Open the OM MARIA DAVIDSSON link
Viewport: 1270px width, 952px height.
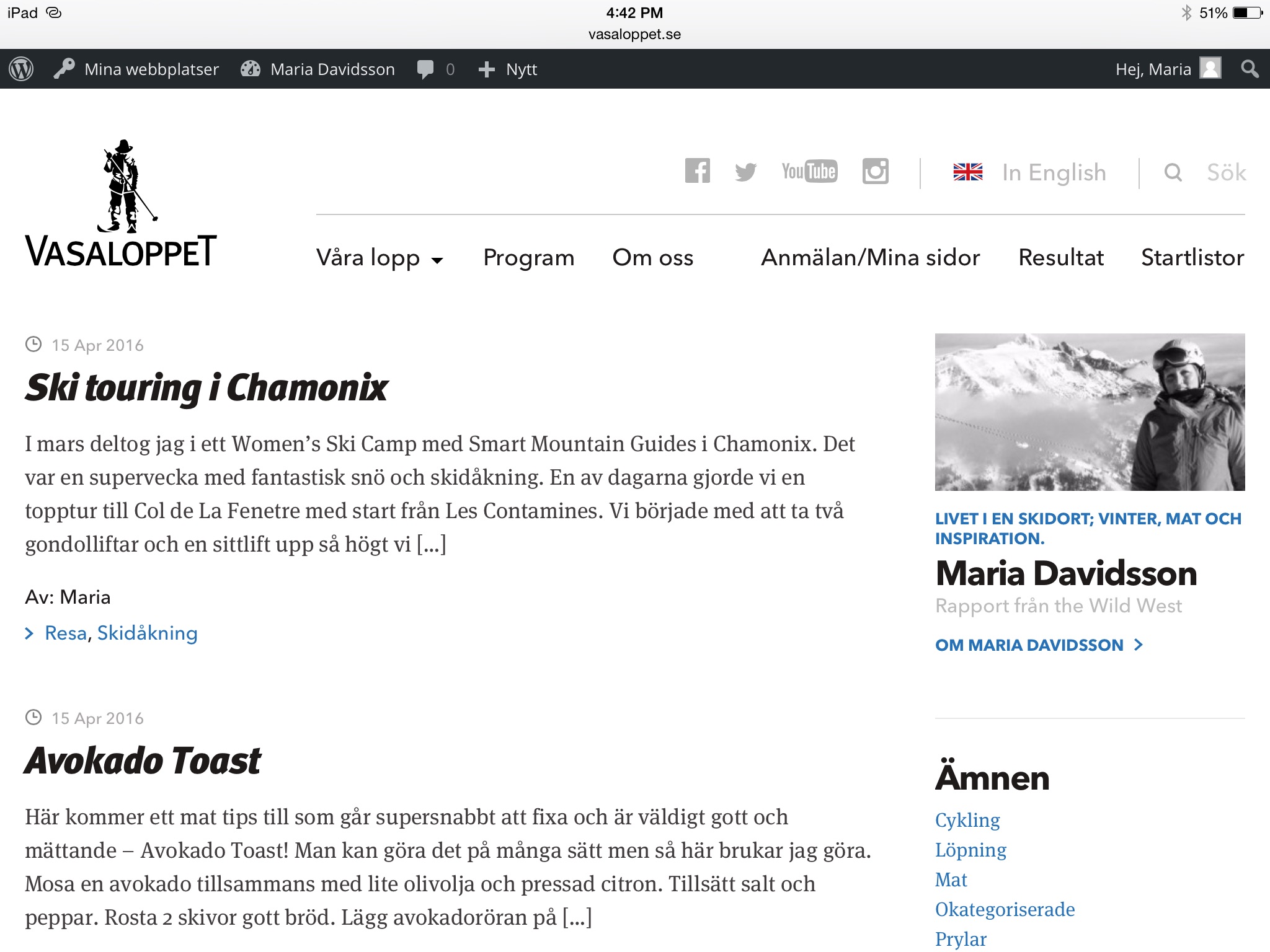pyautogui.click(x=1029, y=645)
